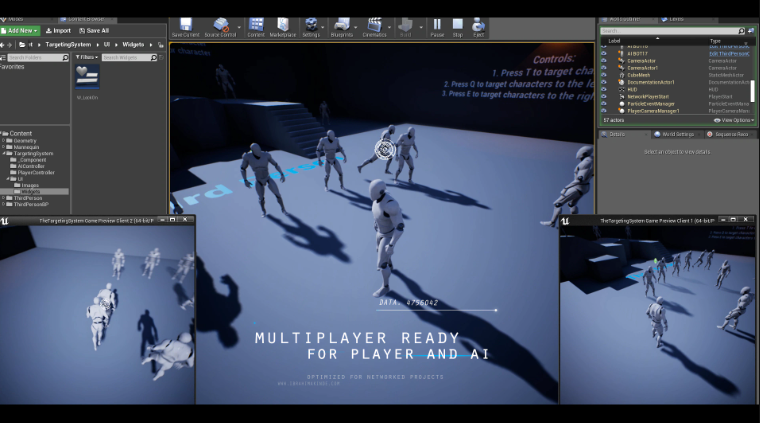This screenshot has height=423, width=760.
Task: Click the Settings toolbar icon
Action: point(311,28)
